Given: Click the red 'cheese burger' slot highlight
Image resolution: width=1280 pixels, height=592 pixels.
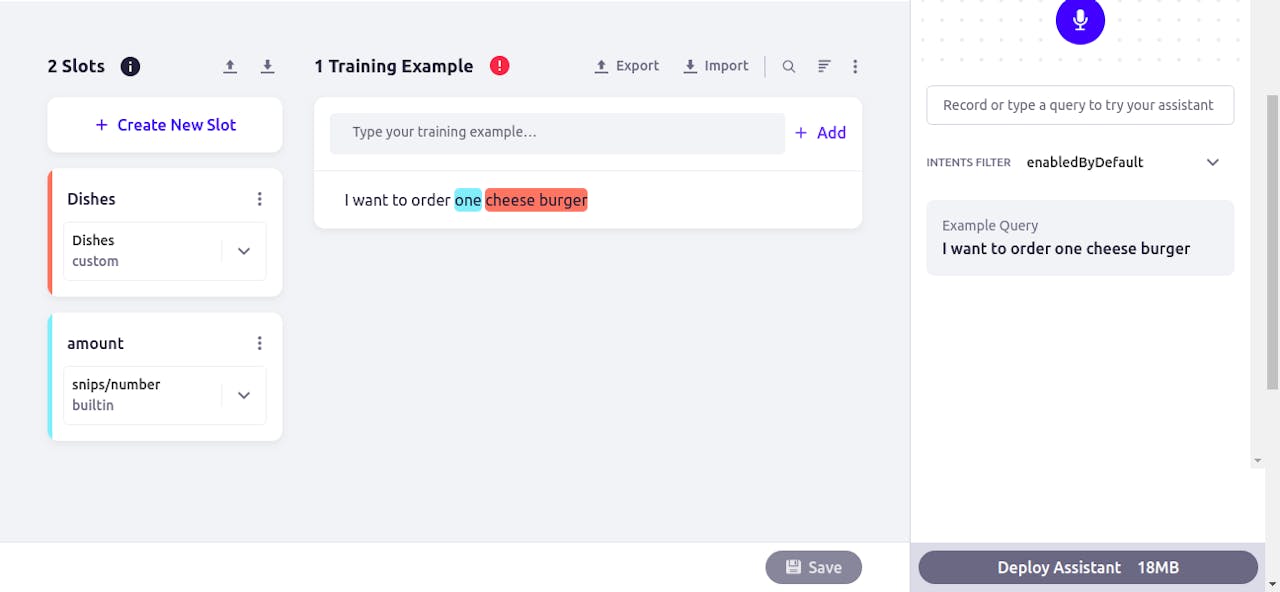Looking at the screenshot, I should click(536, 200).
